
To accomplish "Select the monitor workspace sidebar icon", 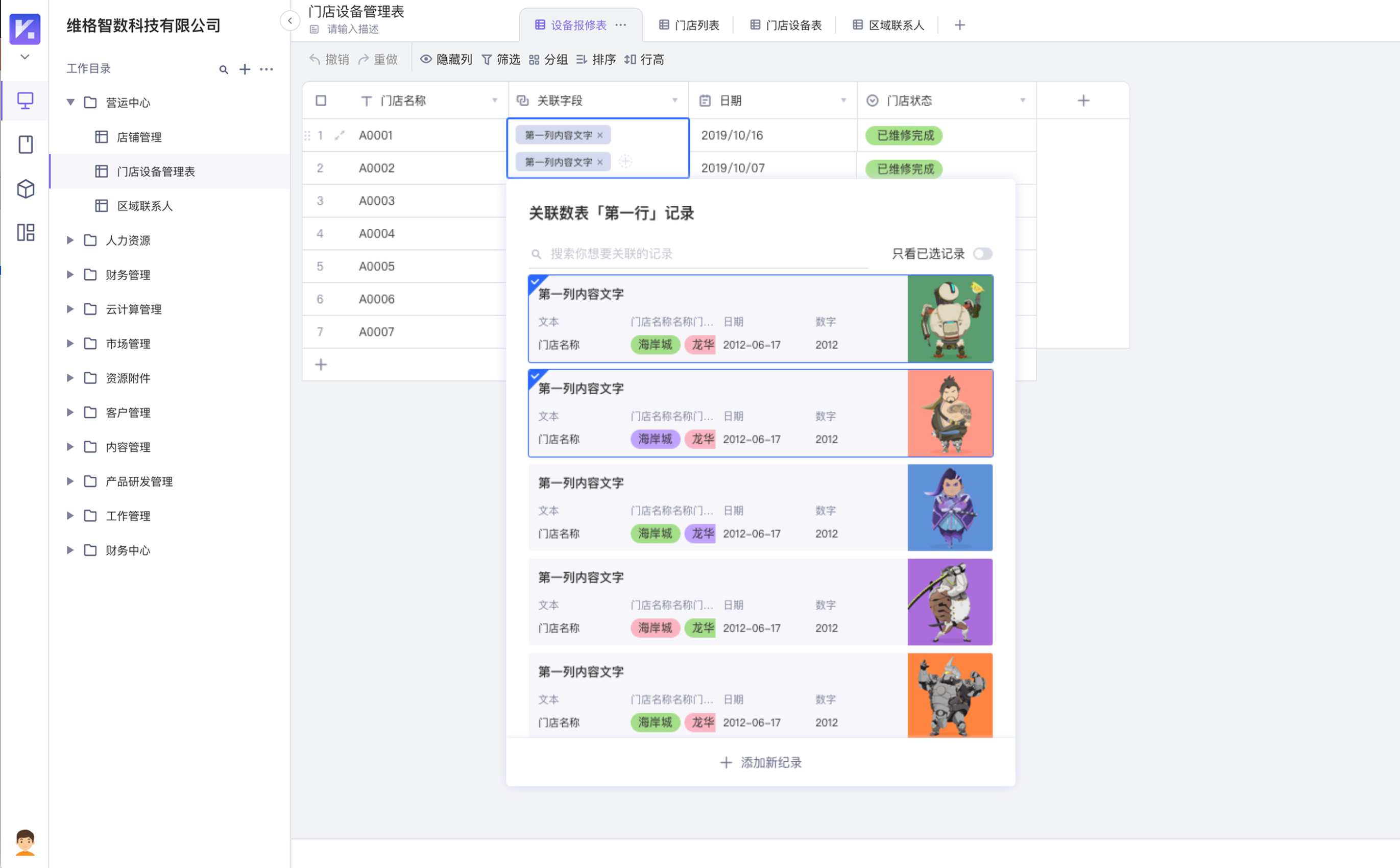I will (x=25, y=101).
